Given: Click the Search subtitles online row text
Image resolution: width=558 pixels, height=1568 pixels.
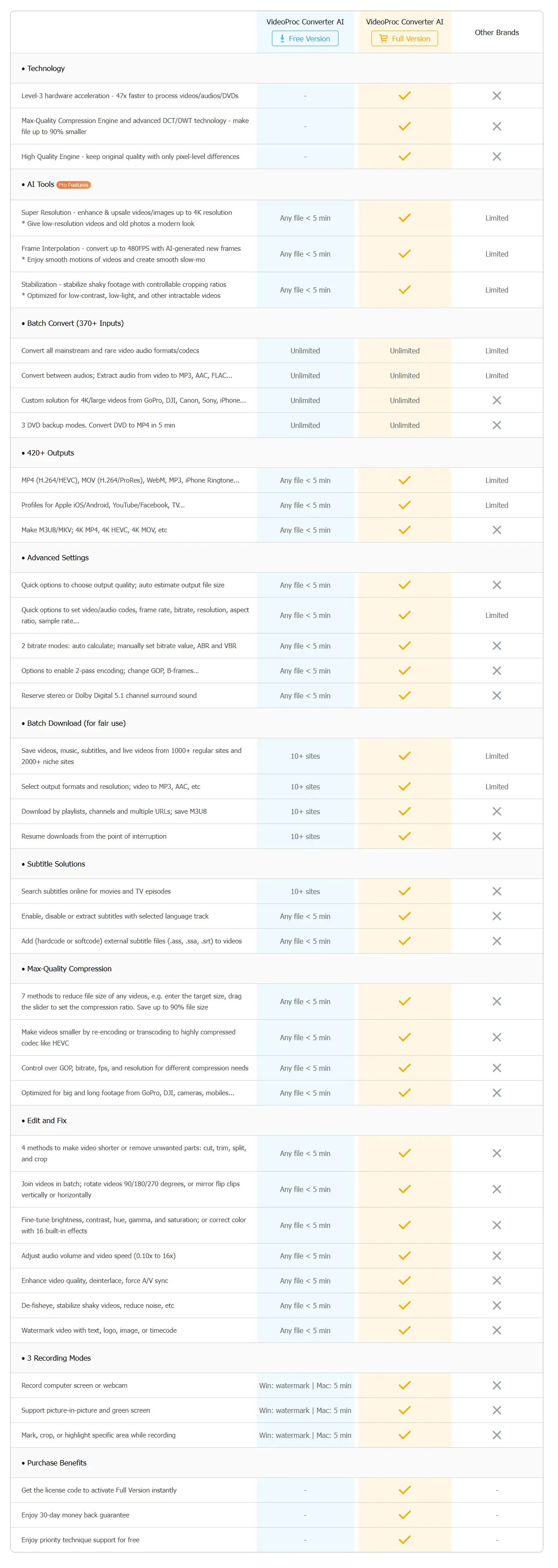Looking at the screenshot, I should tap(96, 891).
